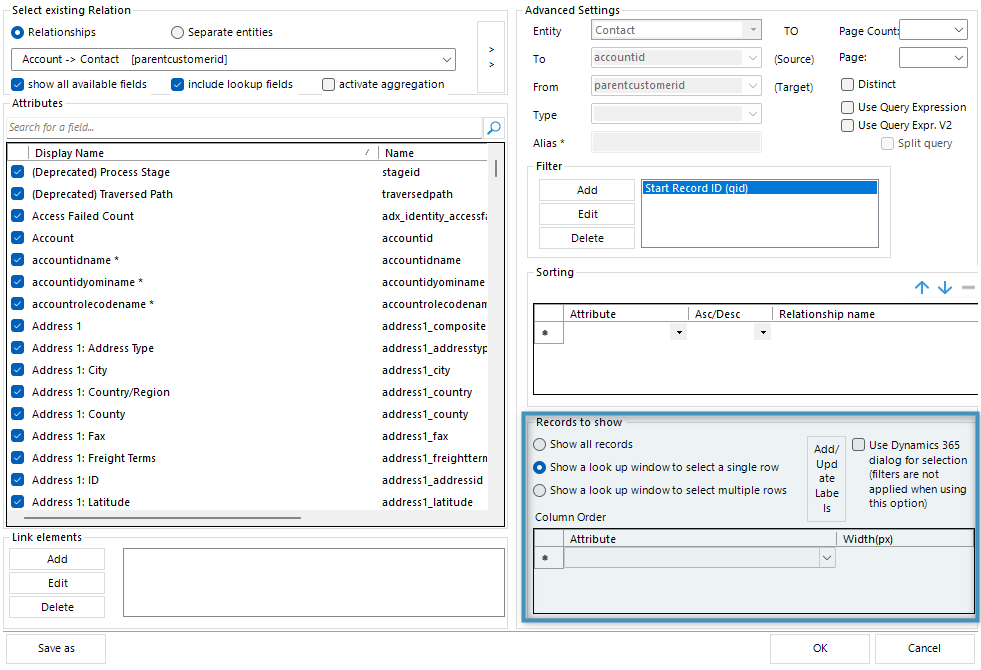Click the double-arrow expand button beside relation dropdown
Viewport: 981px width, 670px height.
[490, 57]
